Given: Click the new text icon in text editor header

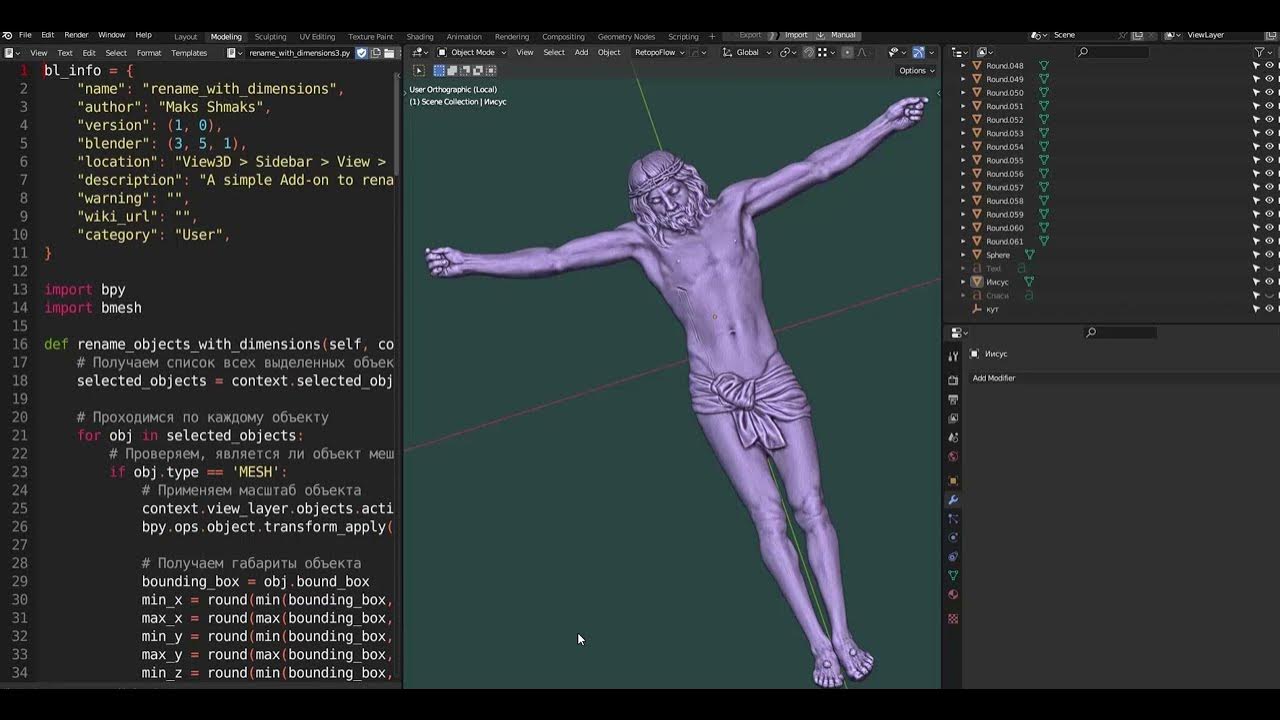Looking at the screenshot, I should [x=376, y=53].
